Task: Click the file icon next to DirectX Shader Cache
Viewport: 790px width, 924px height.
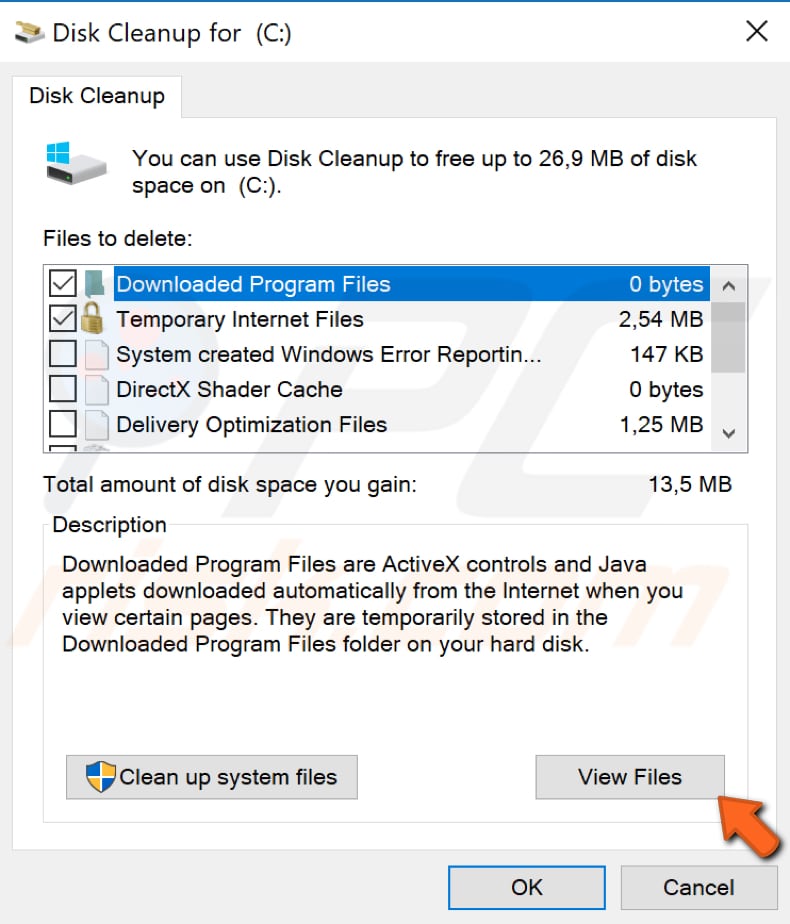Action: [x=99, y=389]
